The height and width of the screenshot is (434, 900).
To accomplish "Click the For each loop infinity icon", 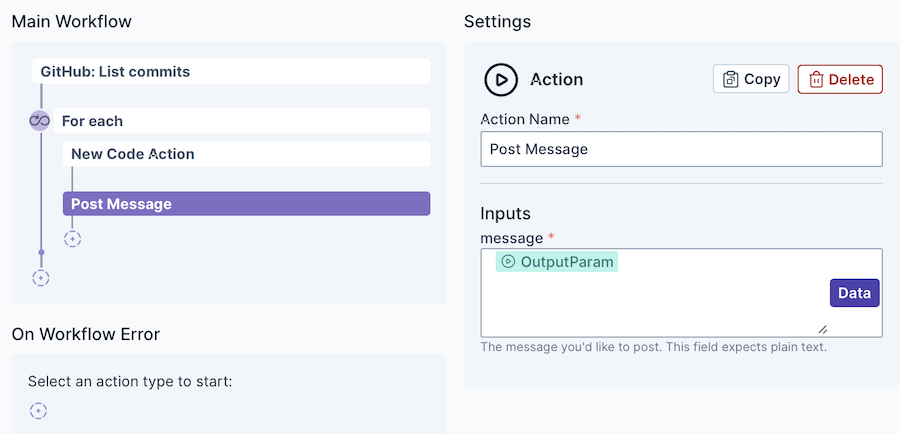I will pyautogui.click(x=40, y=121).
